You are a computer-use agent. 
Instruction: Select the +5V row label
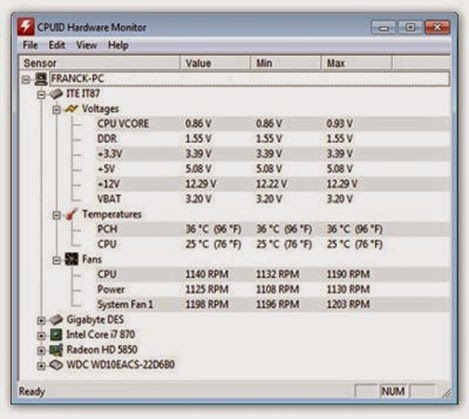tap(106, 169)
